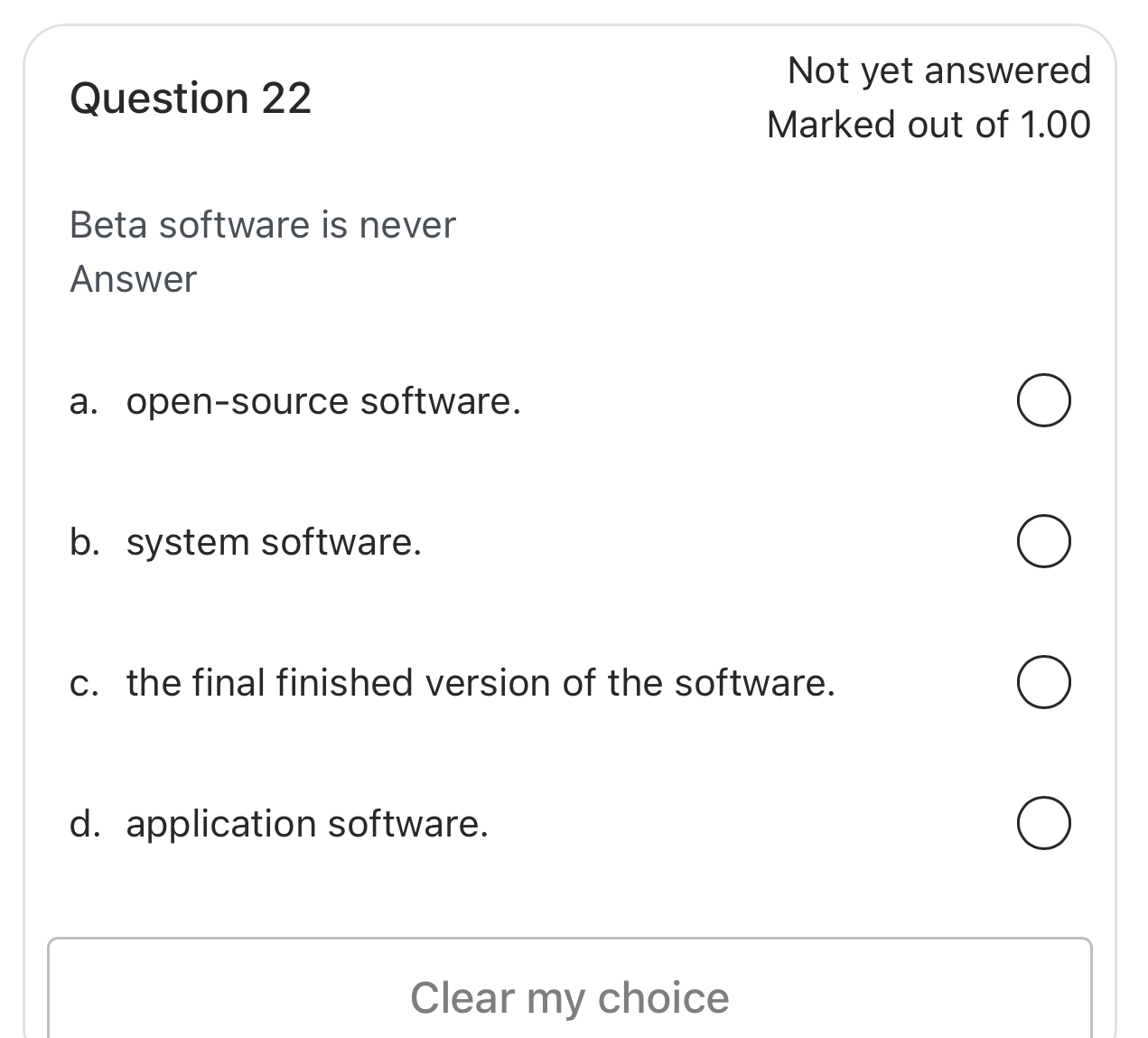This screenshot has height=1038, width=1148.
Task: Select the radio button for option d
Action: click(x=1043, y=823)
